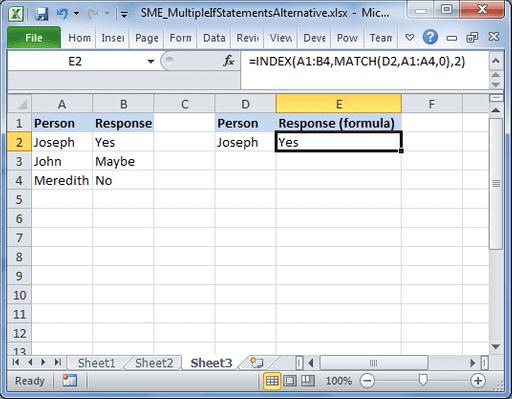Click the macro recording icon in status bar
Viewport: 512px width, 399px height.
[x=70, y=380]
